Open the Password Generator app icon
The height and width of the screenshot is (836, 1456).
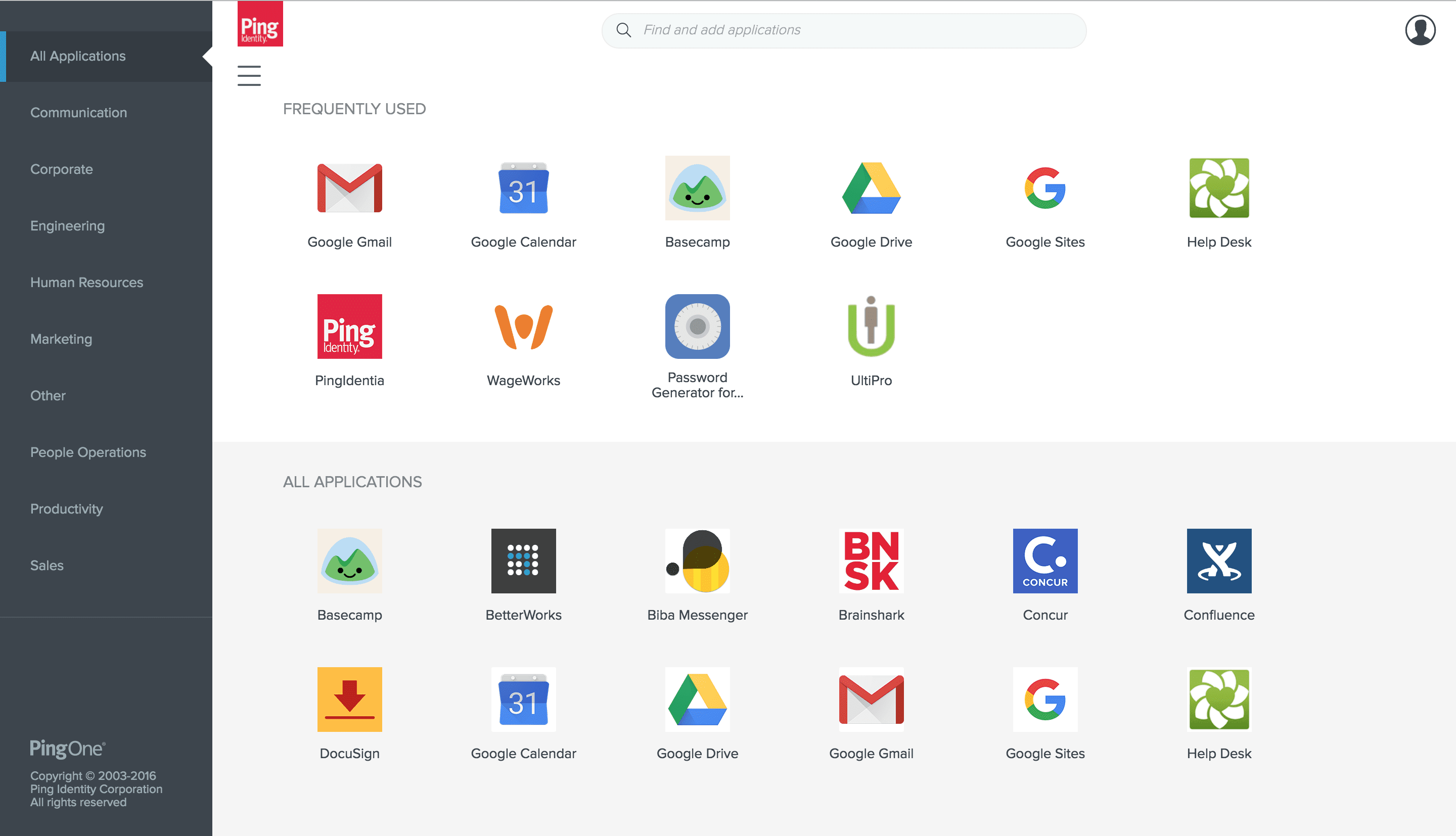(x=697, y=327)
